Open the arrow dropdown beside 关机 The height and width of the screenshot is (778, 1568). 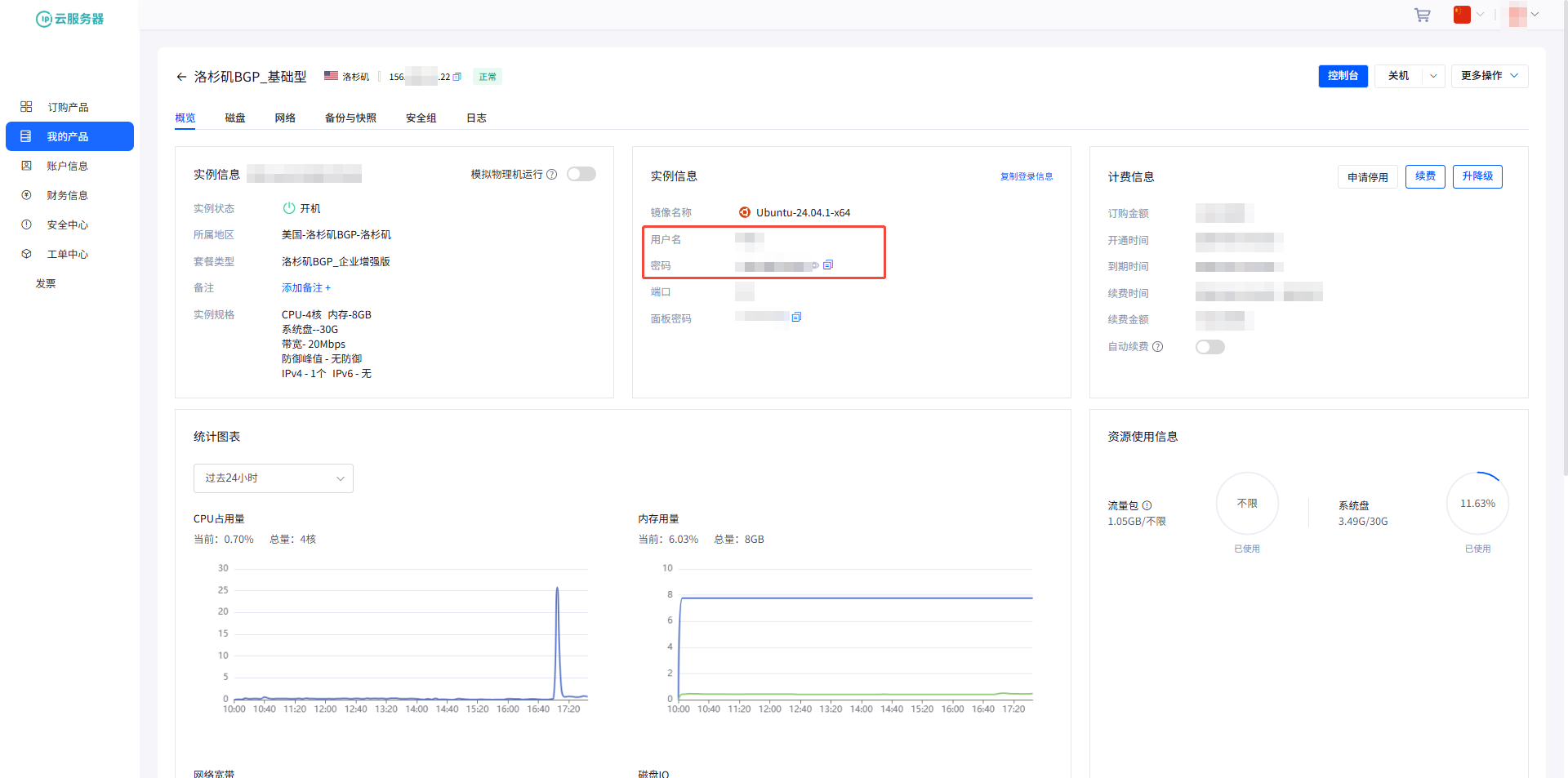[x=1433, y=76]
